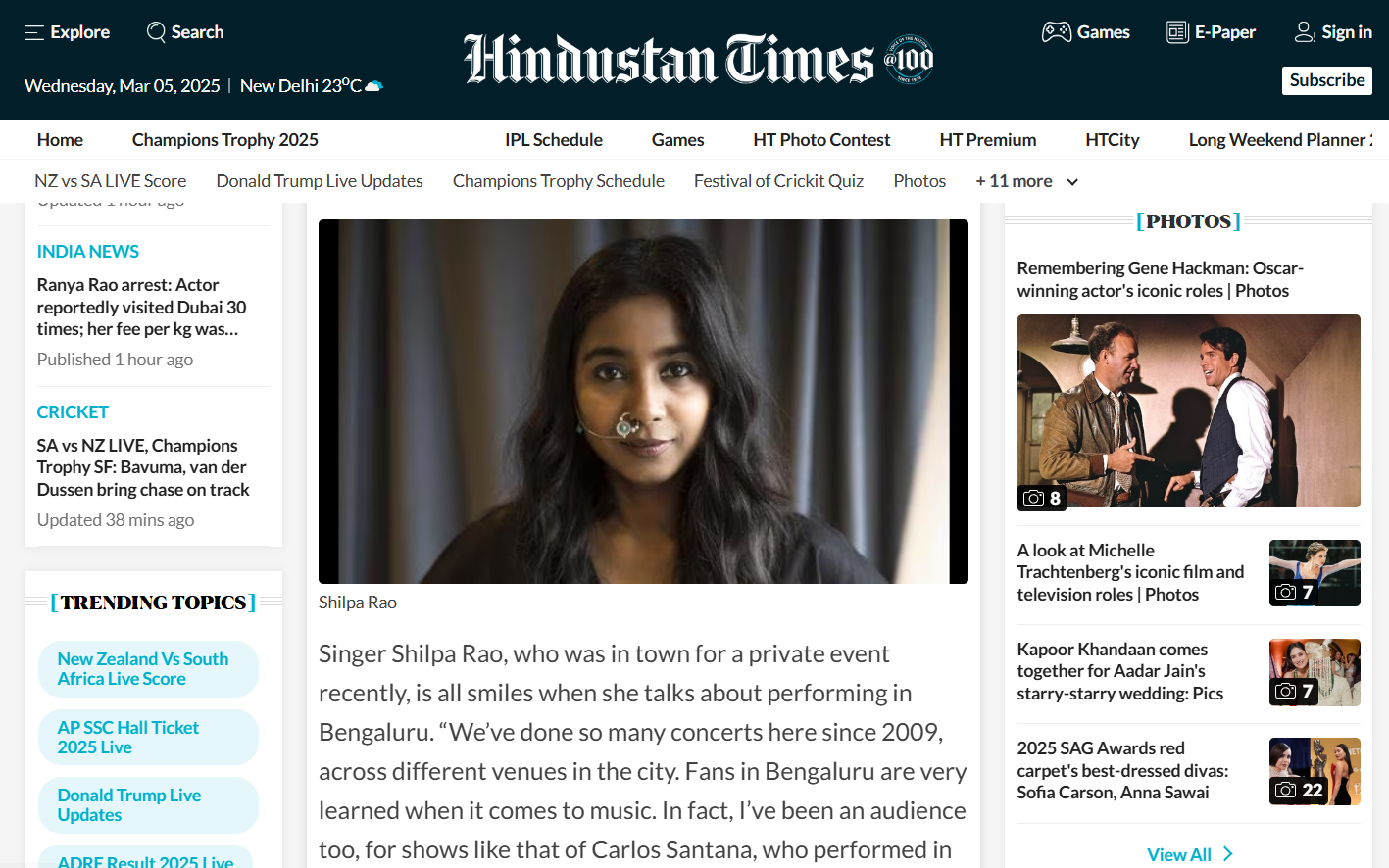Open the Ranya Rao arrest article
This screenshot has height=868, width=1389.
point(141,307)
